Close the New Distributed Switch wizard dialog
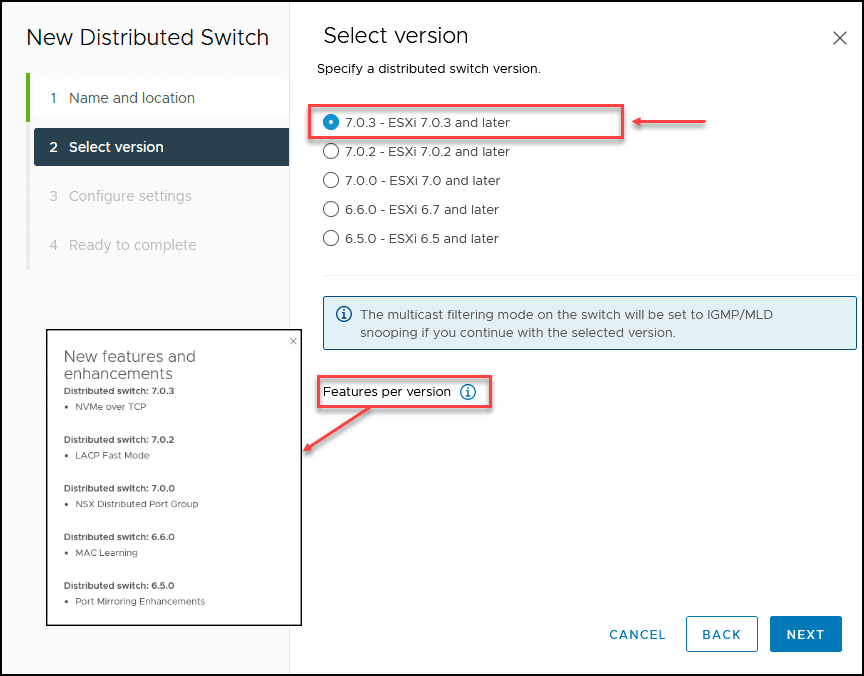Screen dimensions: 864x676 pos(840,38)
